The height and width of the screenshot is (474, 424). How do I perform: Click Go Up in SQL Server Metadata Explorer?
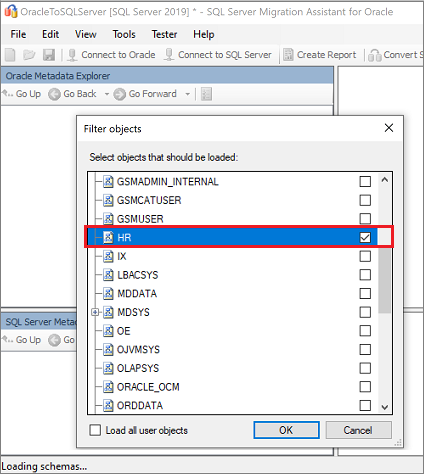22,340
